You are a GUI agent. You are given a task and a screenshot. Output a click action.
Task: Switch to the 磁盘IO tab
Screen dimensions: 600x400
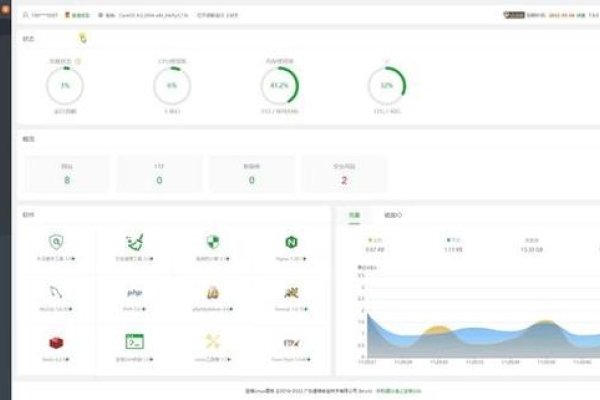393,214
